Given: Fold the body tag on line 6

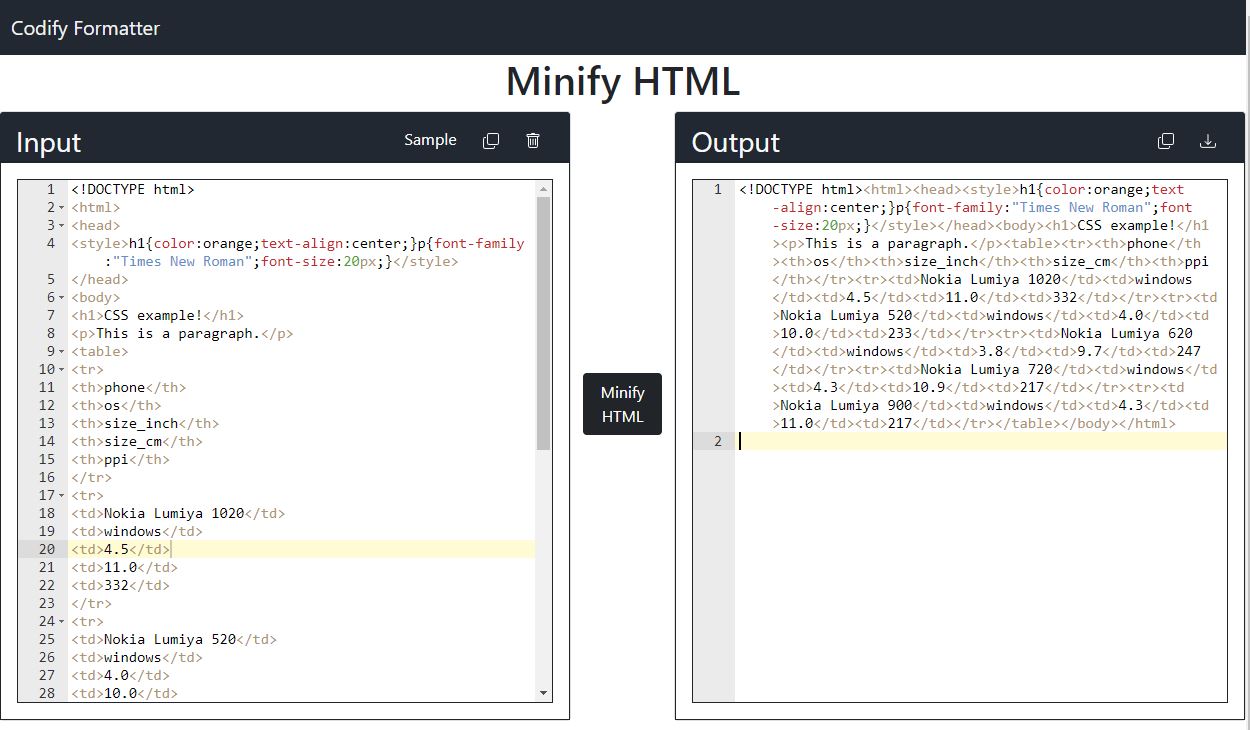Looking at the screenshot, I should coord(62,298).
